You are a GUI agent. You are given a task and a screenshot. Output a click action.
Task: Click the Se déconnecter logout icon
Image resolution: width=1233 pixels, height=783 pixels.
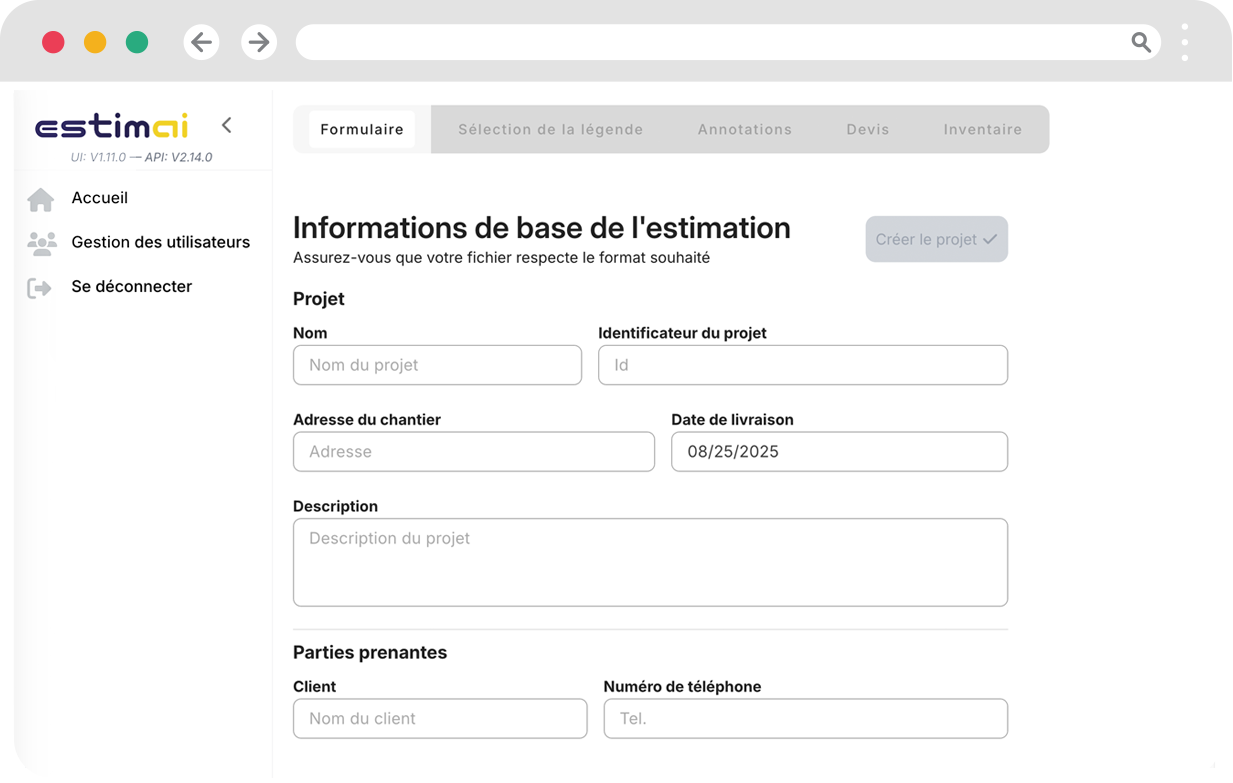tap(40, 288)
